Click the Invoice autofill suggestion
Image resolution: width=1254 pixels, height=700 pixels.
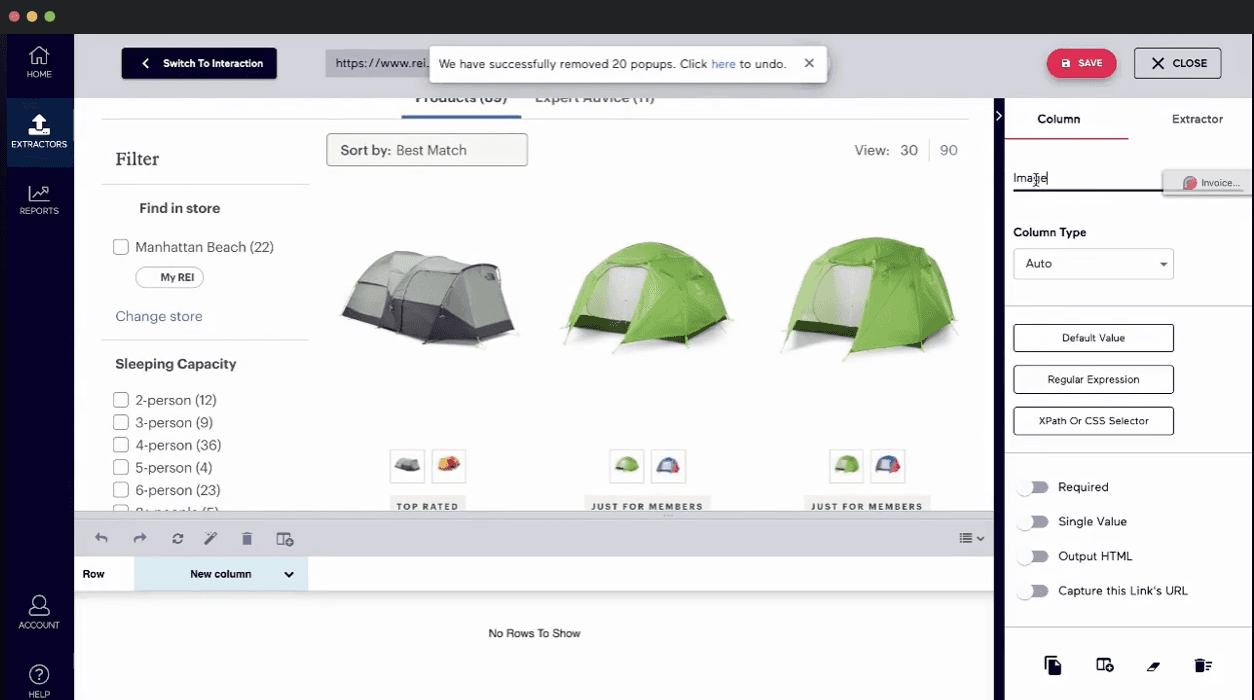1209,183
